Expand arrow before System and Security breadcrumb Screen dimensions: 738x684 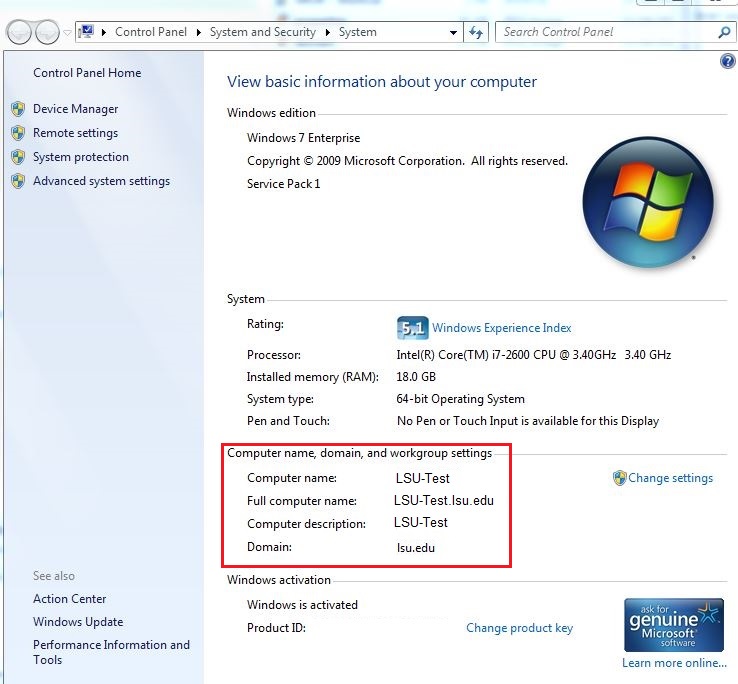[199, 32]
